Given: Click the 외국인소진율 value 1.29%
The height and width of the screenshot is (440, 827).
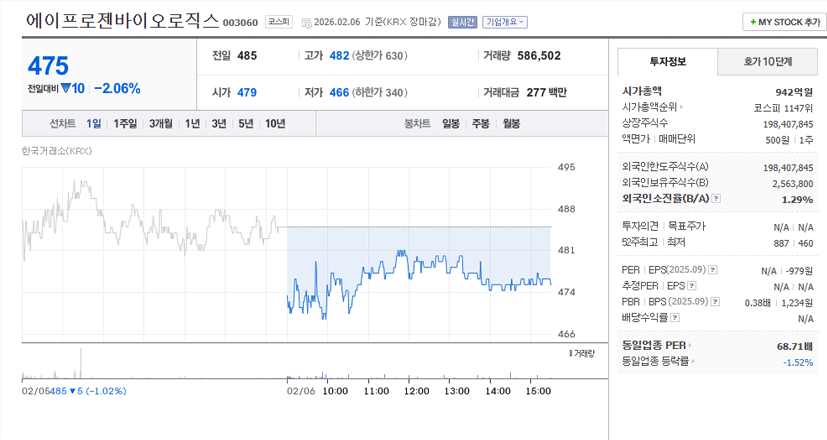Looking at the screenshot, I should (797, 199).
